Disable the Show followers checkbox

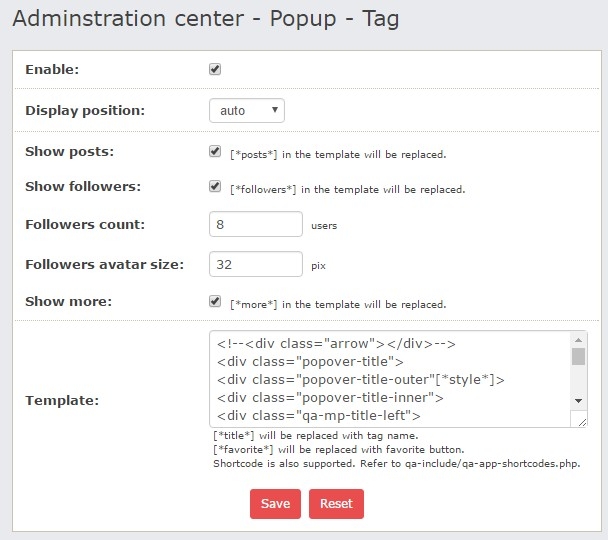(x=215, y=186)
